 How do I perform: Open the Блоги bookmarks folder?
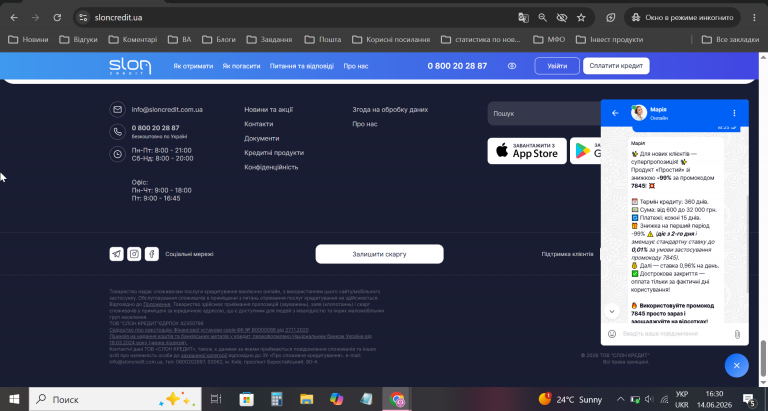click(219, 40)
